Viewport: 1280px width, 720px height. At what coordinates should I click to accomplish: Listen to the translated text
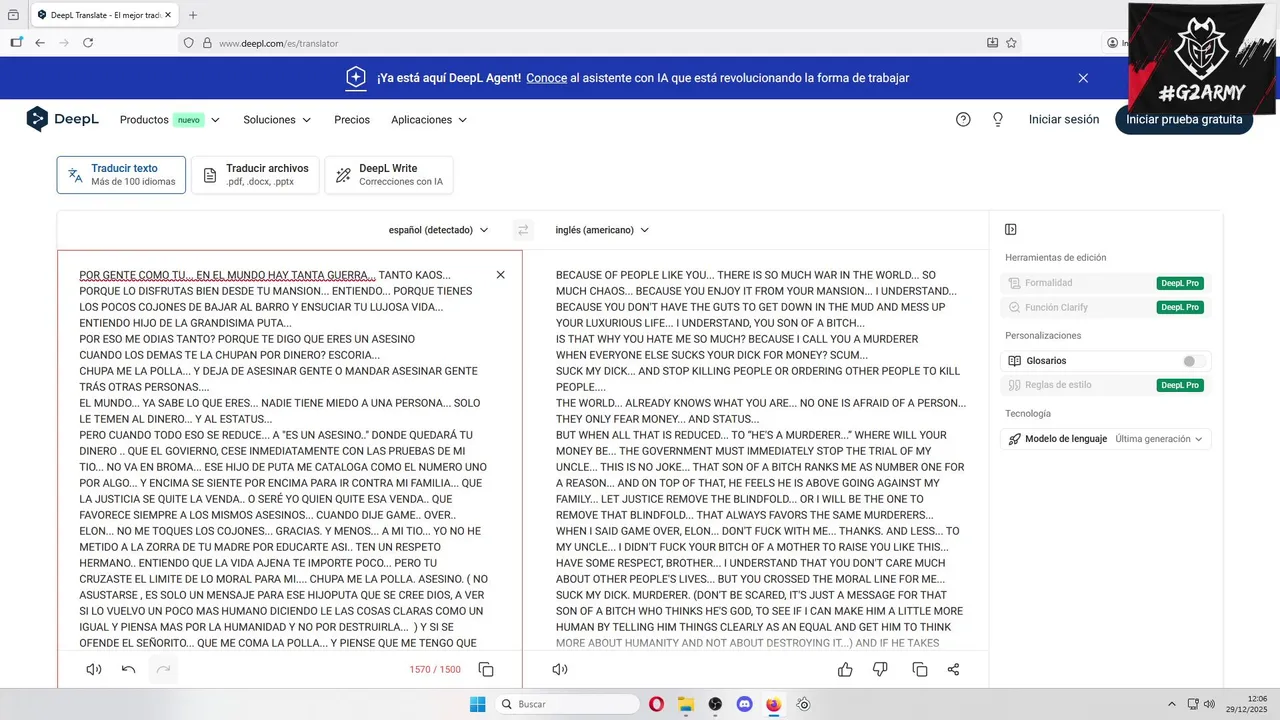coord(560,669)
